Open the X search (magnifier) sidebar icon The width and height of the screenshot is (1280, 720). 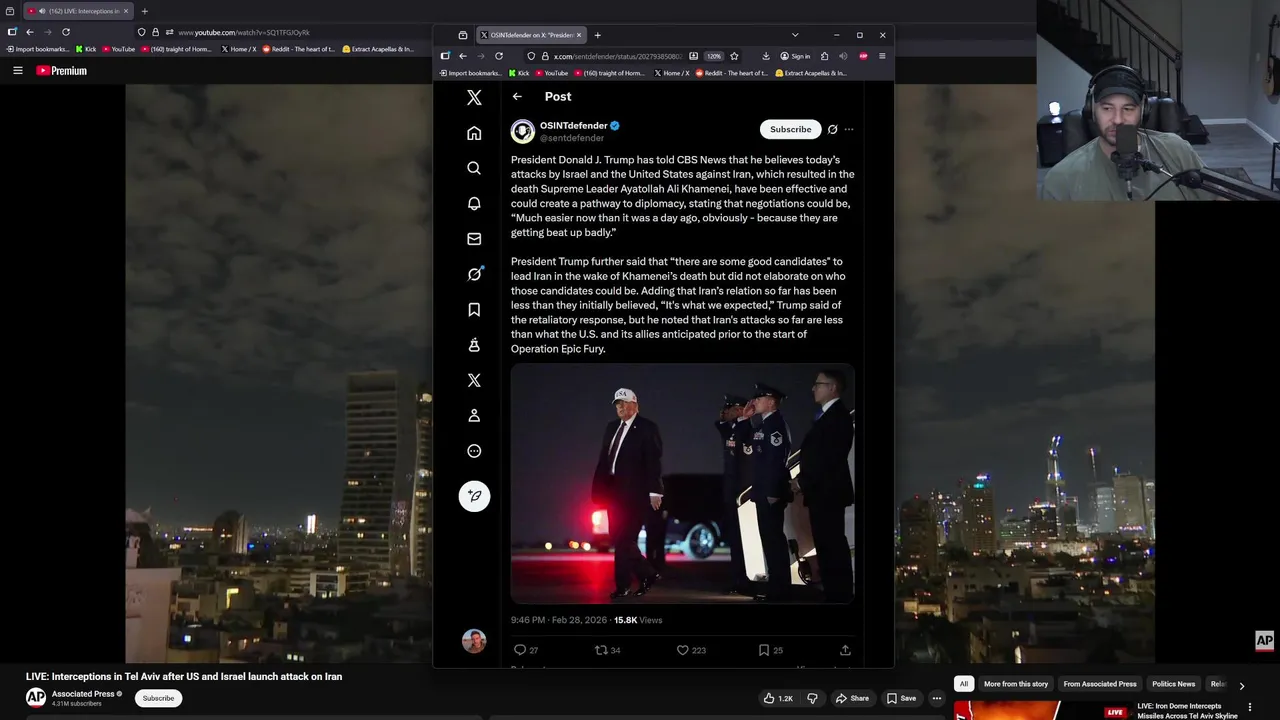coord(474,168)
